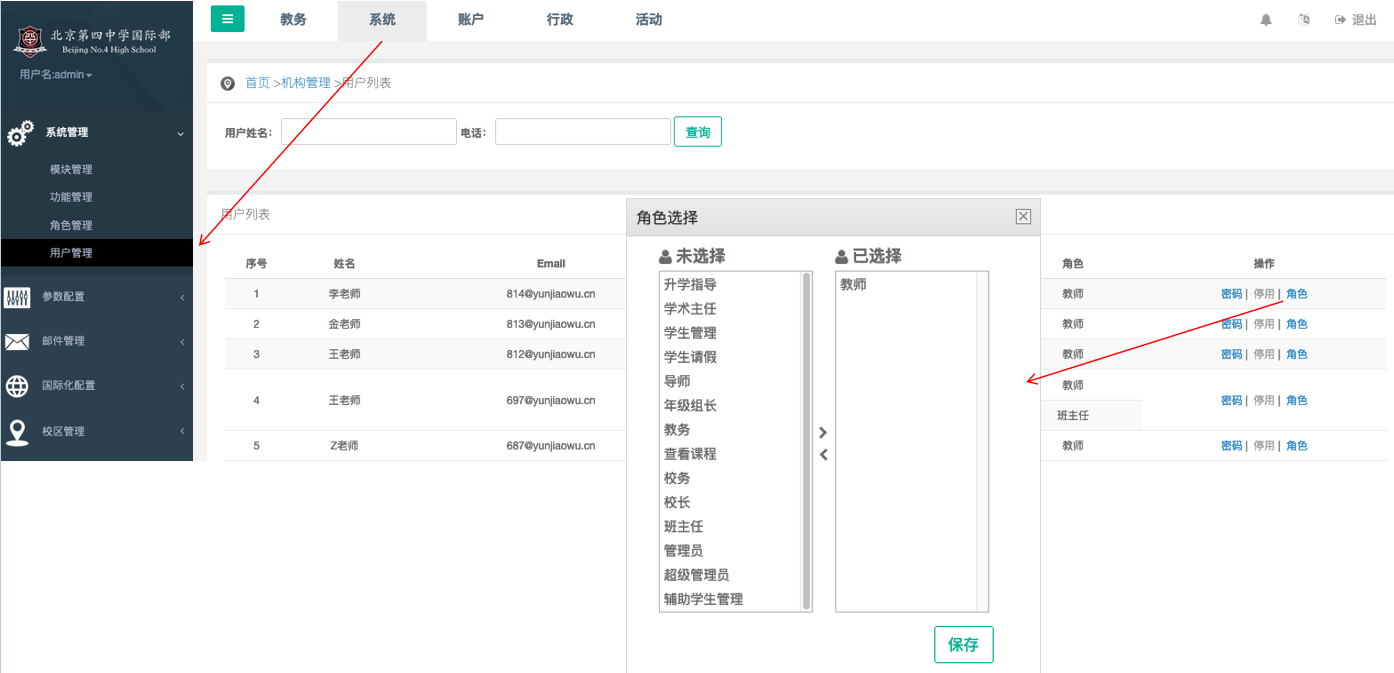Viewport: 1394px width, 673px height.
Task: Click the 已选择 list scrollbar
Action: (x=982, y=441)
